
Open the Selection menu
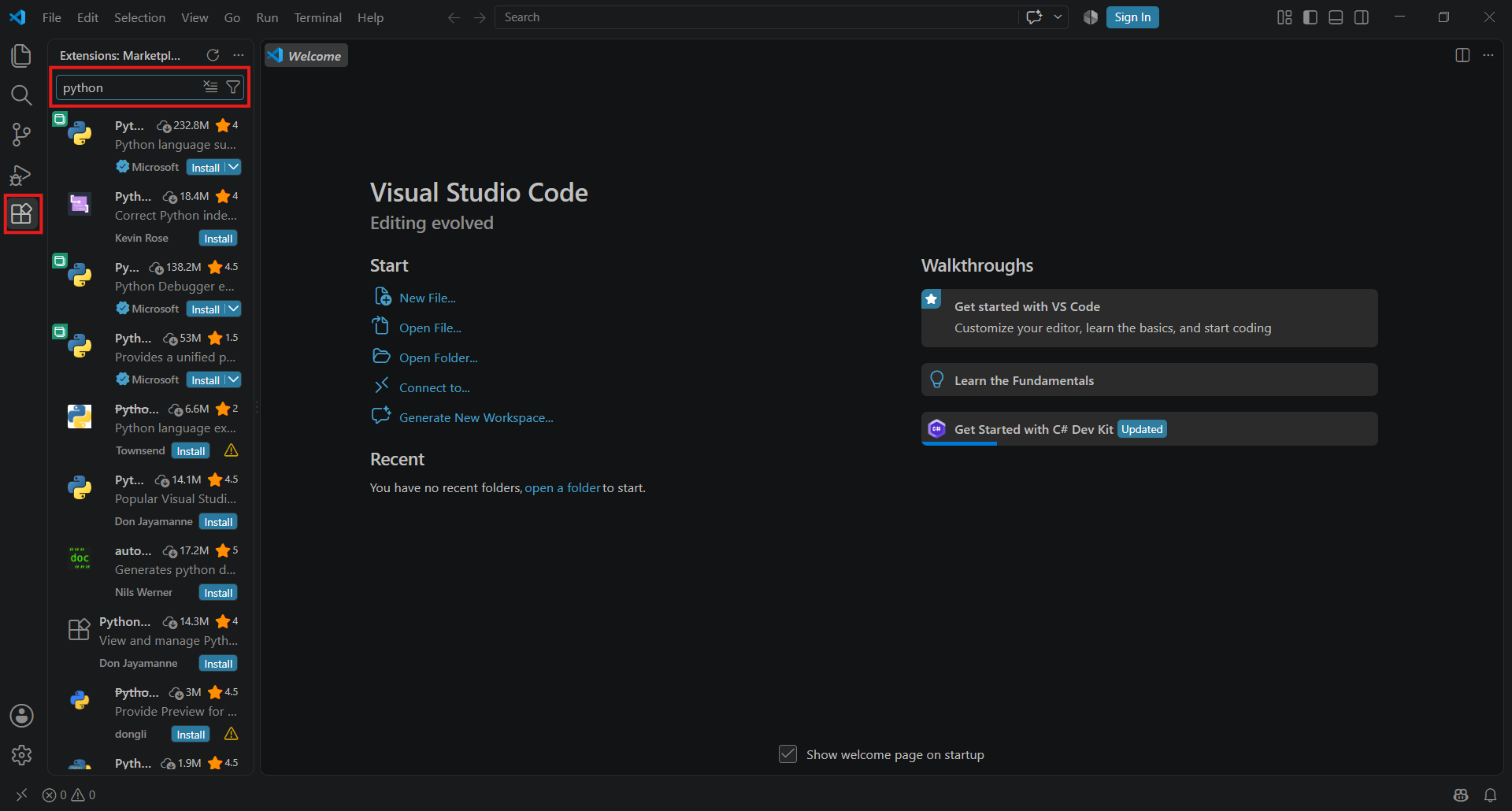[x=139, y=17]
